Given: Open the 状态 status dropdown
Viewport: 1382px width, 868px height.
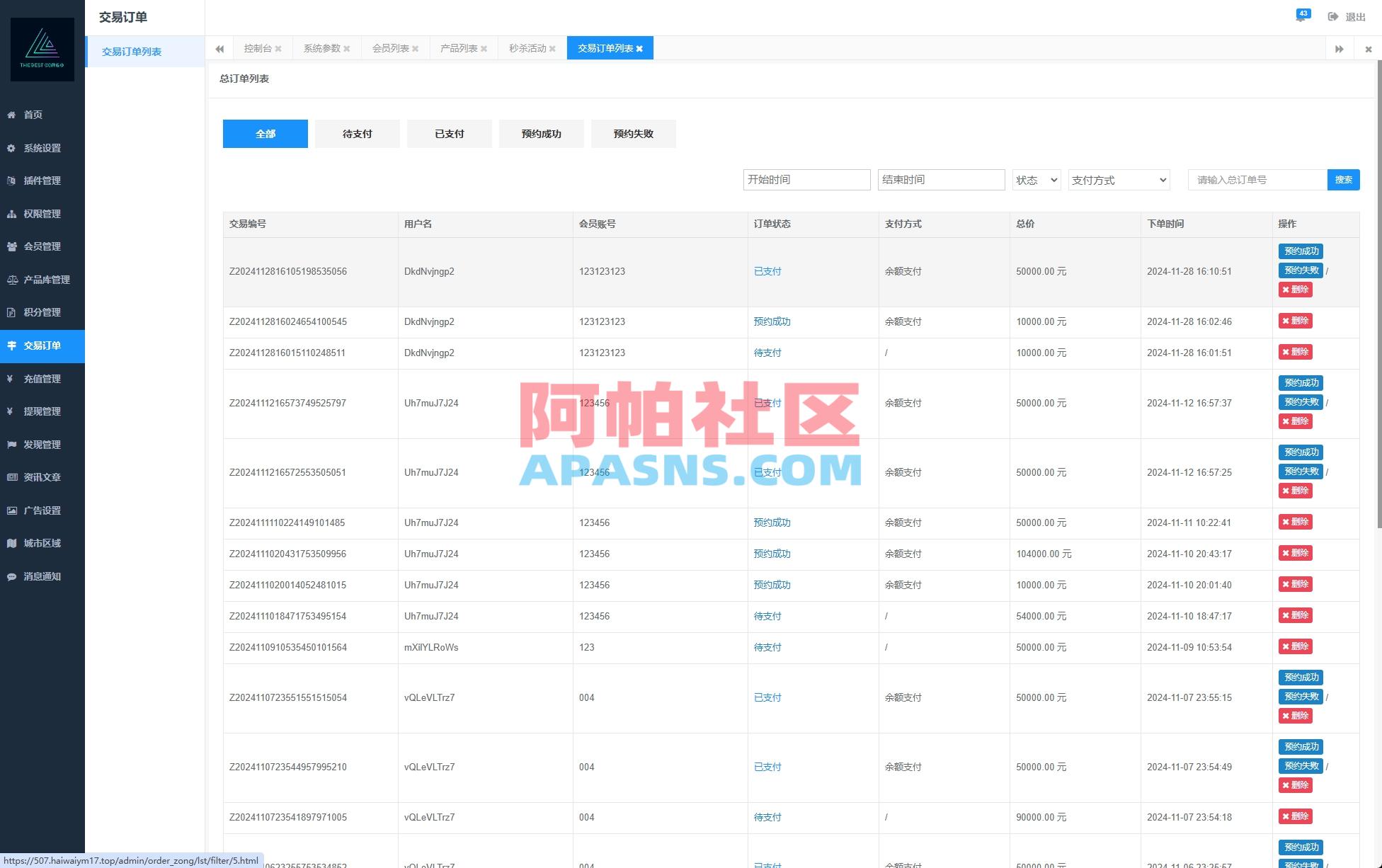Looking at the screenshot, I should [x=1035, y=179].
